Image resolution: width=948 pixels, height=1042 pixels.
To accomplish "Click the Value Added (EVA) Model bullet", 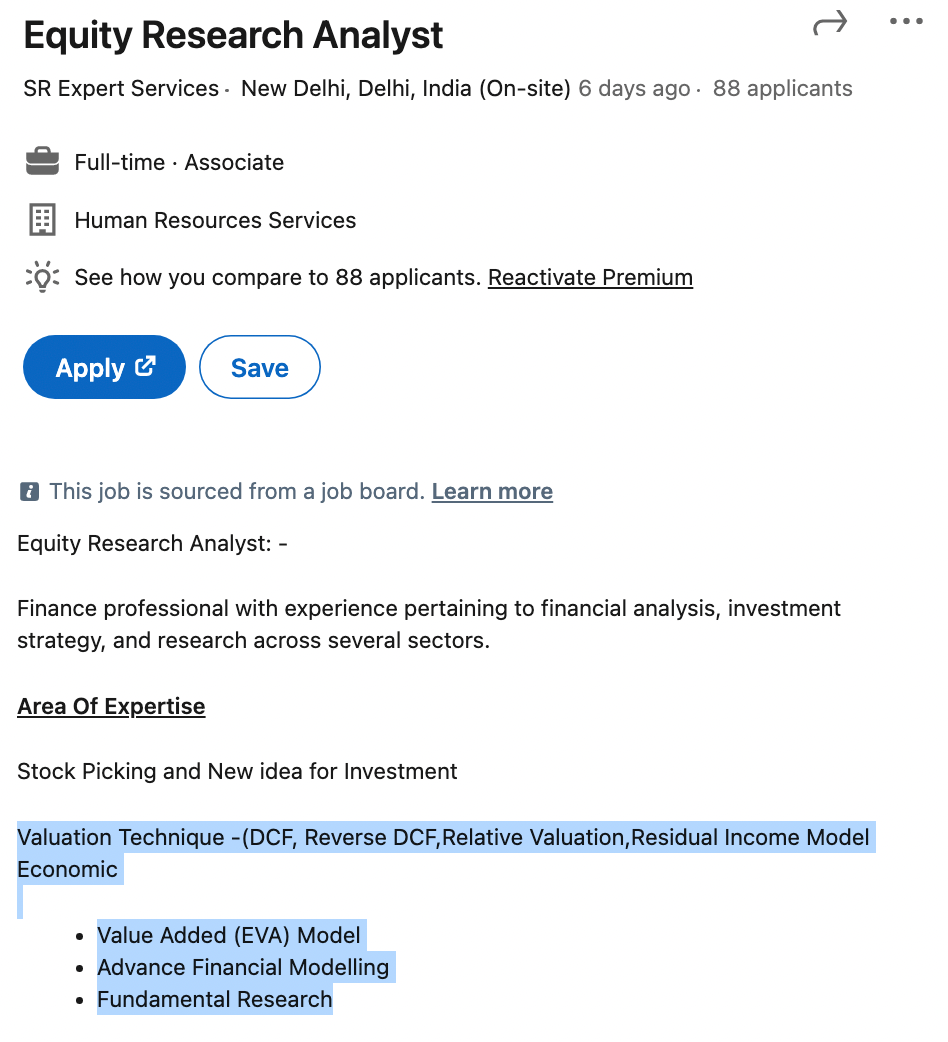I will click(229, 936).
